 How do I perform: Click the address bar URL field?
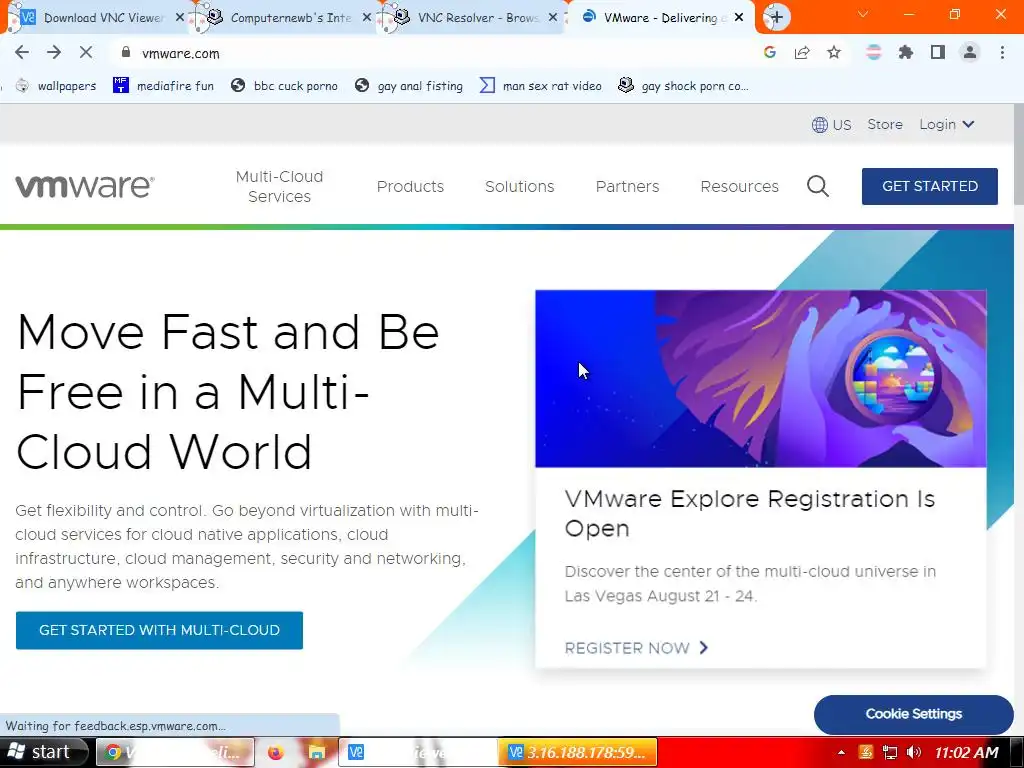coord(431,53)
